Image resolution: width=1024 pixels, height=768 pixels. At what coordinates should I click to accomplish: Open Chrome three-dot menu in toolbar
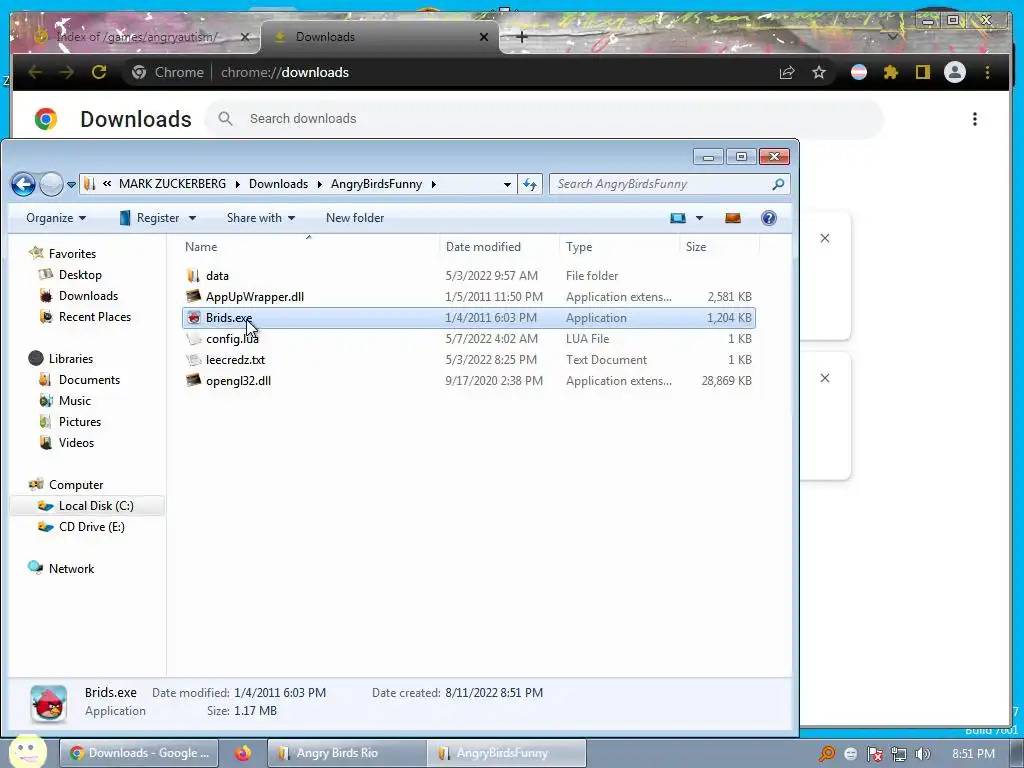(987, 72)
